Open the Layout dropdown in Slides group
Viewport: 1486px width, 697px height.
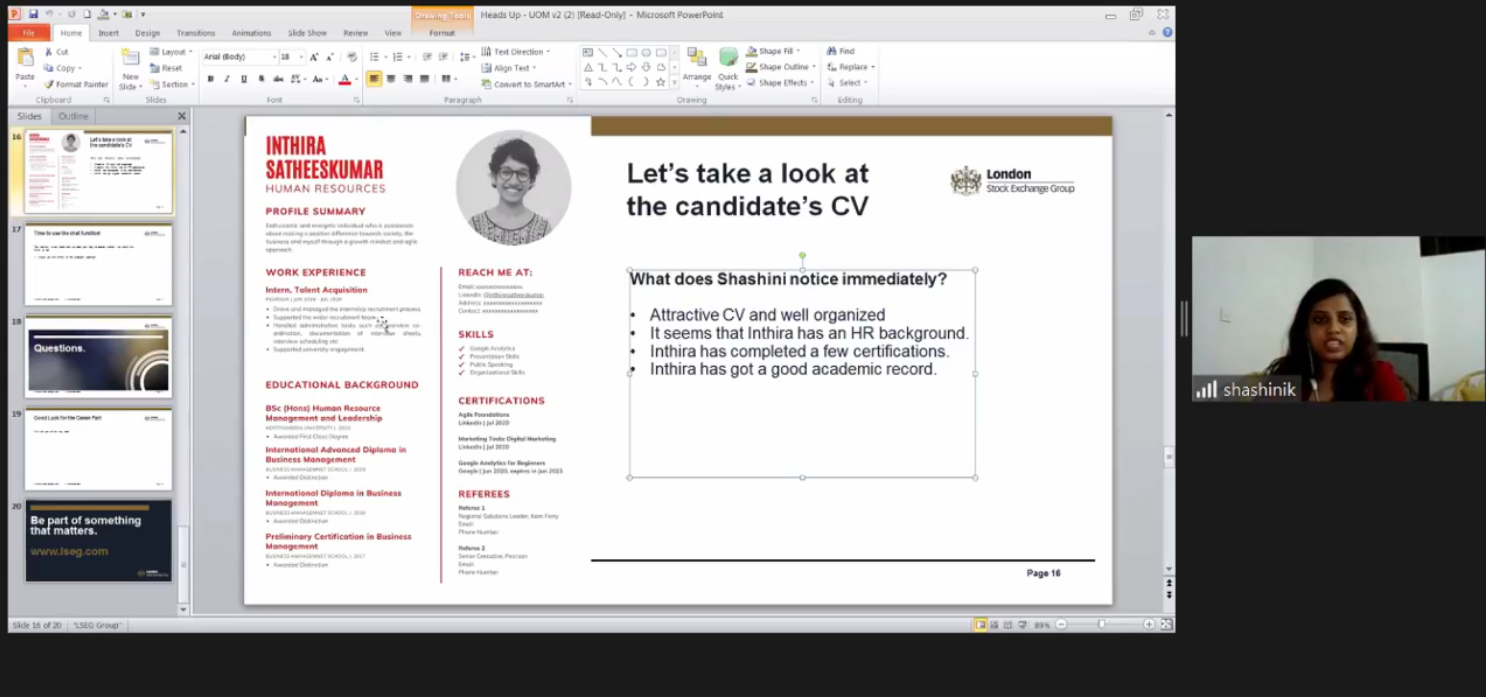pos(171,52)
